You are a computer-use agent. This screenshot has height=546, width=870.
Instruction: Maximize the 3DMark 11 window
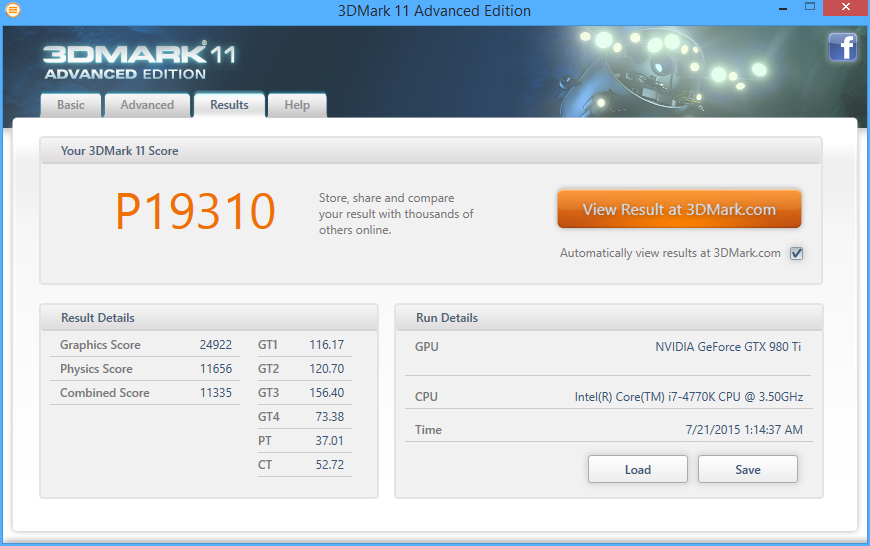(810, 7)
